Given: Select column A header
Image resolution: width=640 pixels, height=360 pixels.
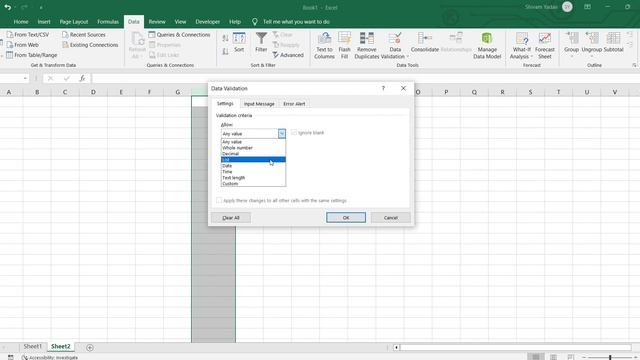Looking at the screenshot, I should (9, 92).
